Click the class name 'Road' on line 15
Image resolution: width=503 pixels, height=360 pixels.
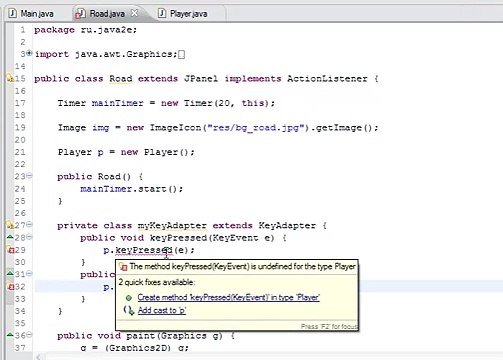click(x=121, y=79)
